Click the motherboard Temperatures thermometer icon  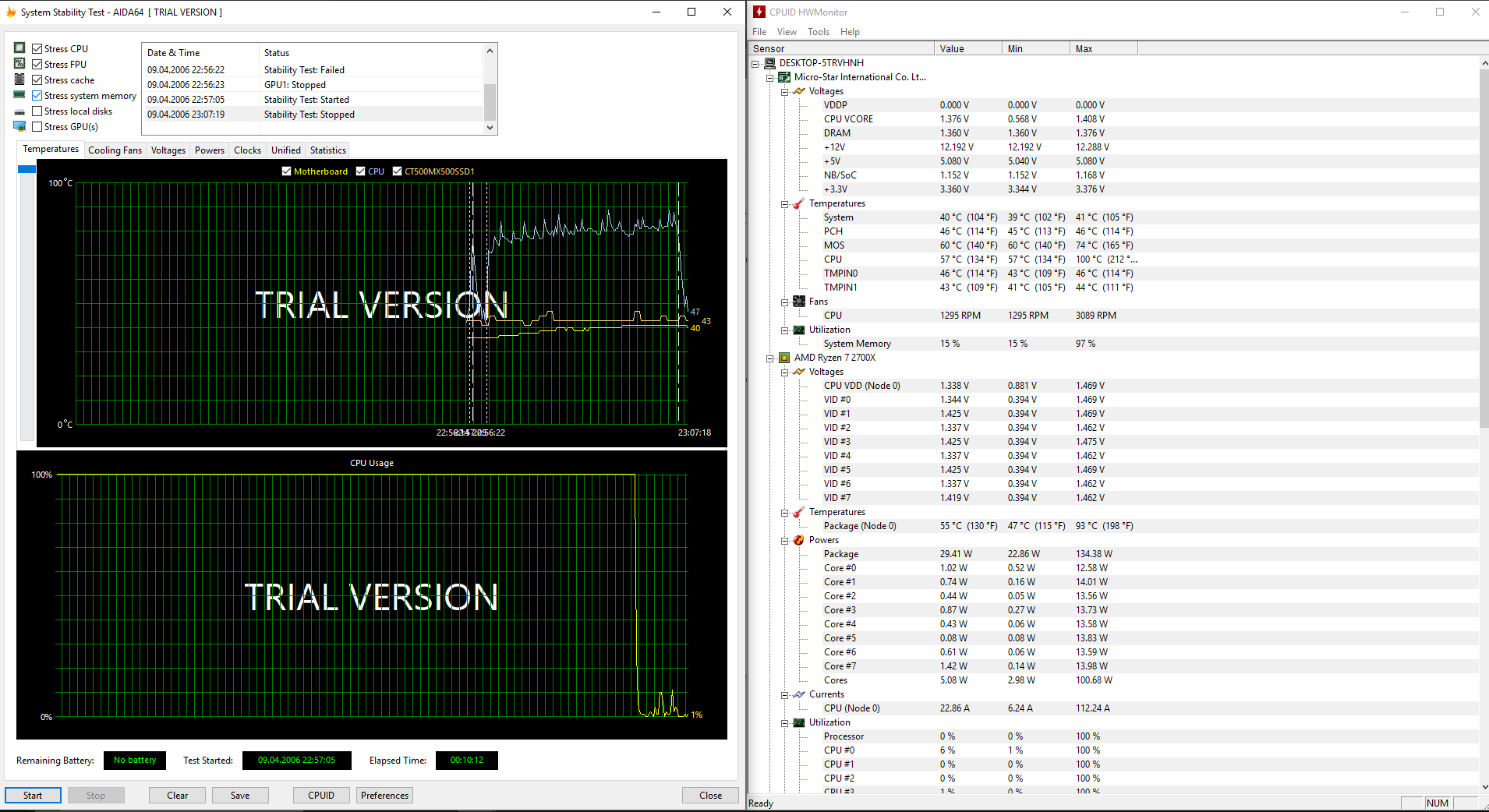point(799,203)
